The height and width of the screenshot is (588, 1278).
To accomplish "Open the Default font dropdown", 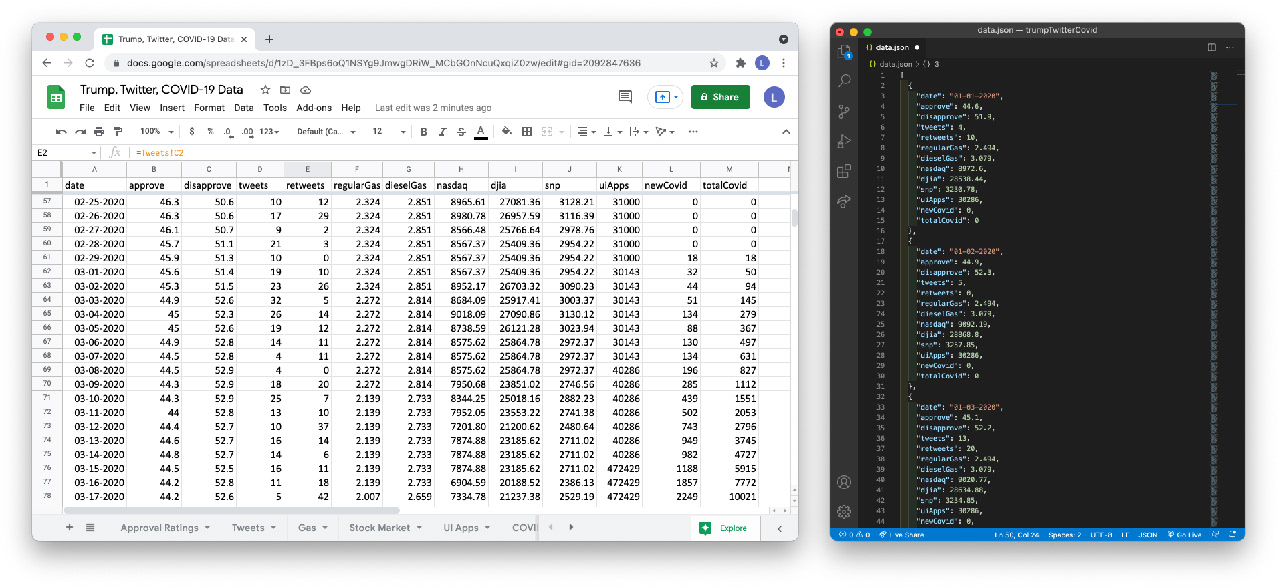I will pyautogui.click(x=324, y=132).
